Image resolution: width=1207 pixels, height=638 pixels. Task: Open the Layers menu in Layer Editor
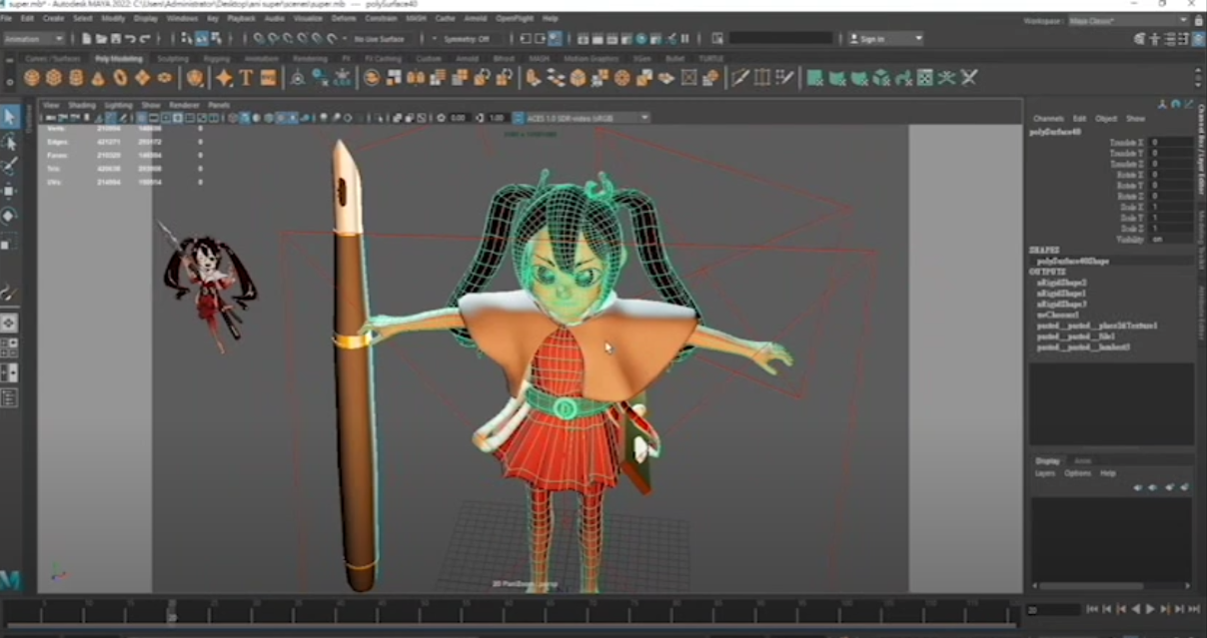(x=1045, y=473)
